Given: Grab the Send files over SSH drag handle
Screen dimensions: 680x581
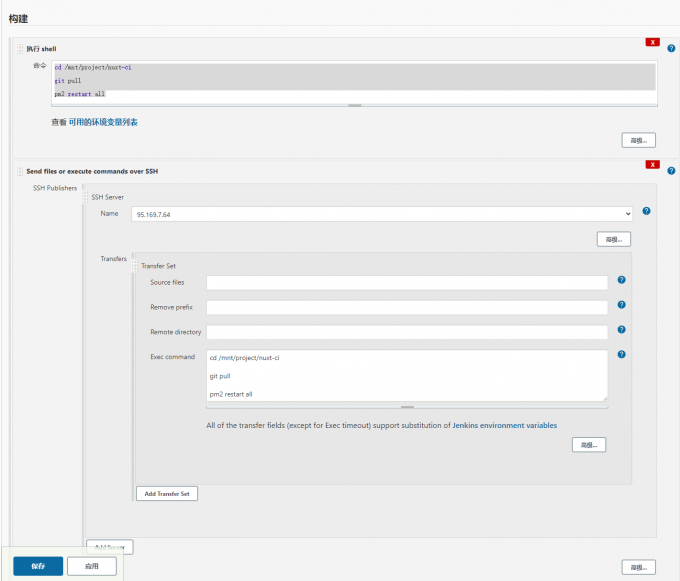Looking at the screenshot, I should 20,171.
